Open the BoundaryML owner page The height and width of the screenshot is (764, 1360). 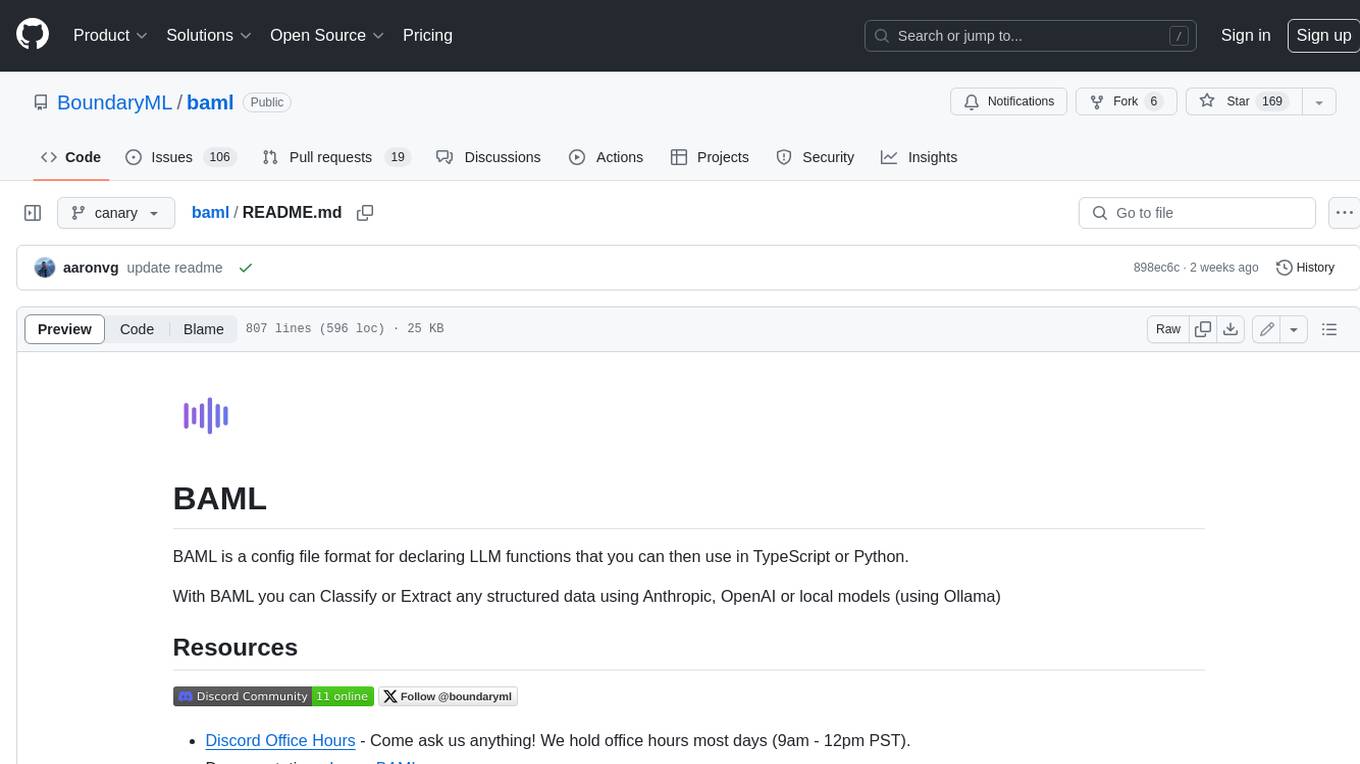click(x=114, y=102)
